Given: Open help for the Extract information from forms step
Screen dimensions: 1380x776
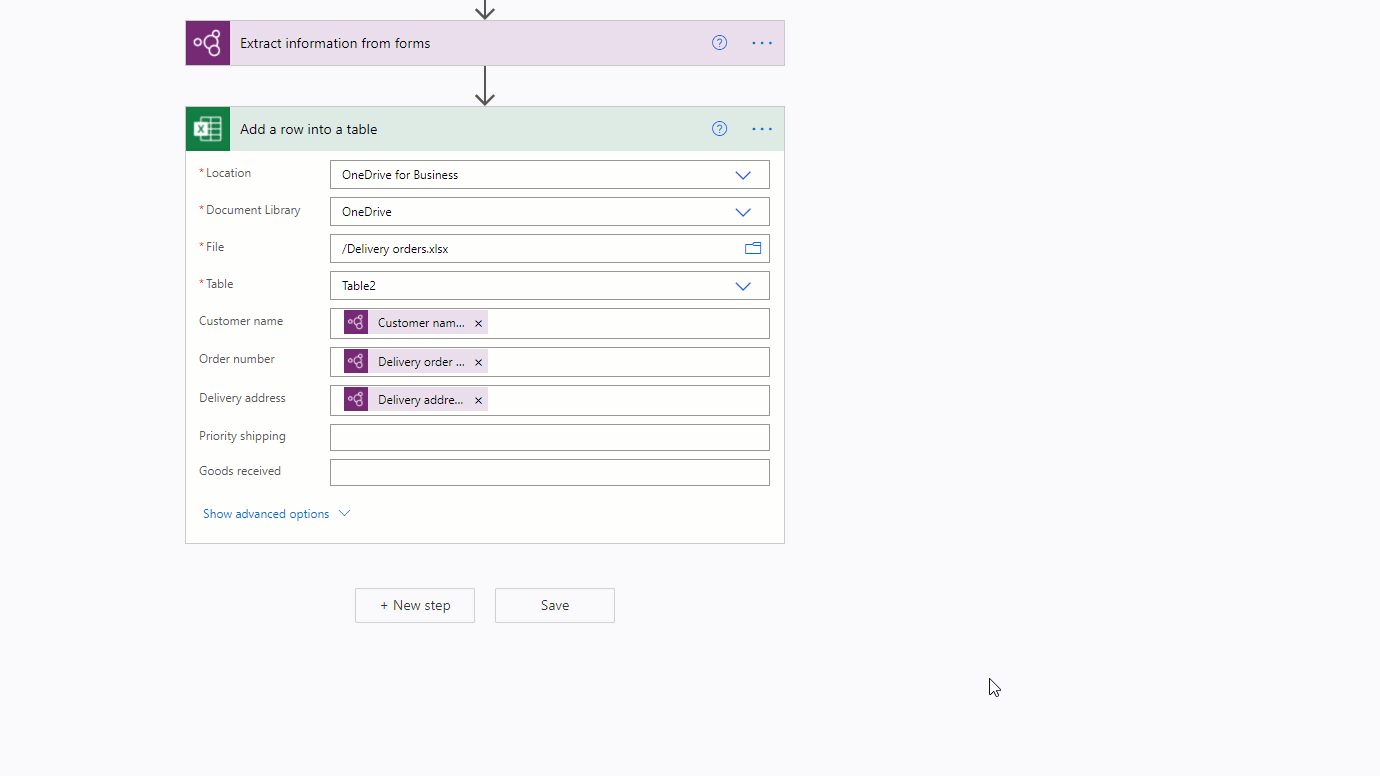Looking at the screenshot, I should (719, 42).
